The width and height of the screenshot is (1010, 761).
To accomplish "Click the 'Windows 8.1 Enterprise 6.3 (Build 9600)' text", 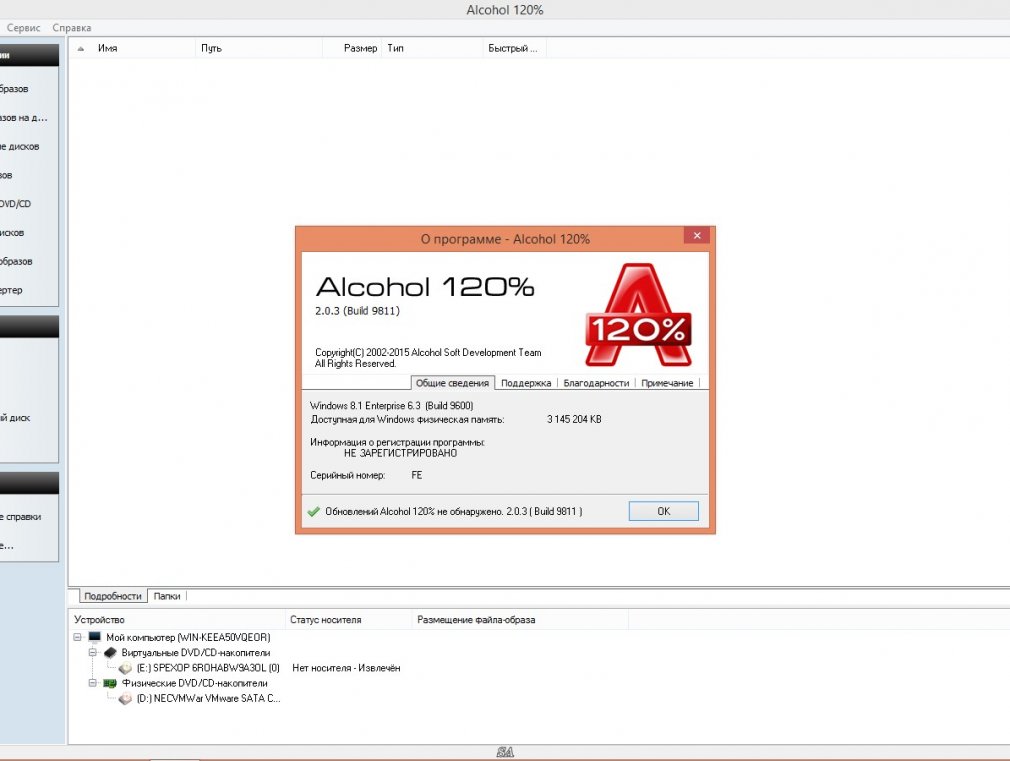I will coord(391,406).
